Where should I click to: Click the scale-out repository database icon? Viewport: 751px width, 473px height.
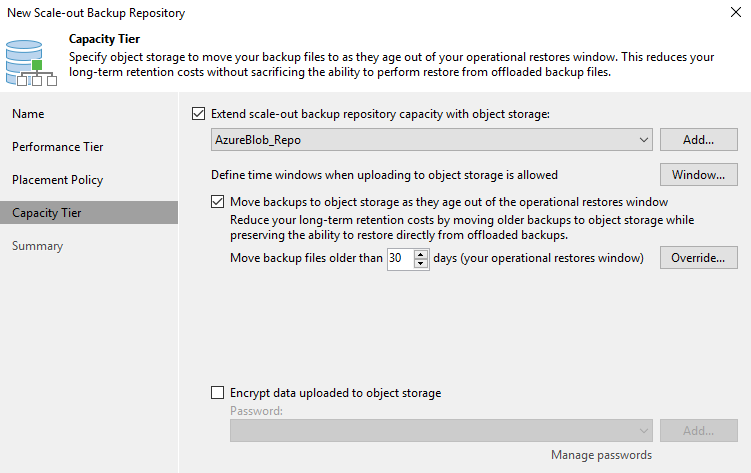[x=31, y=63]
